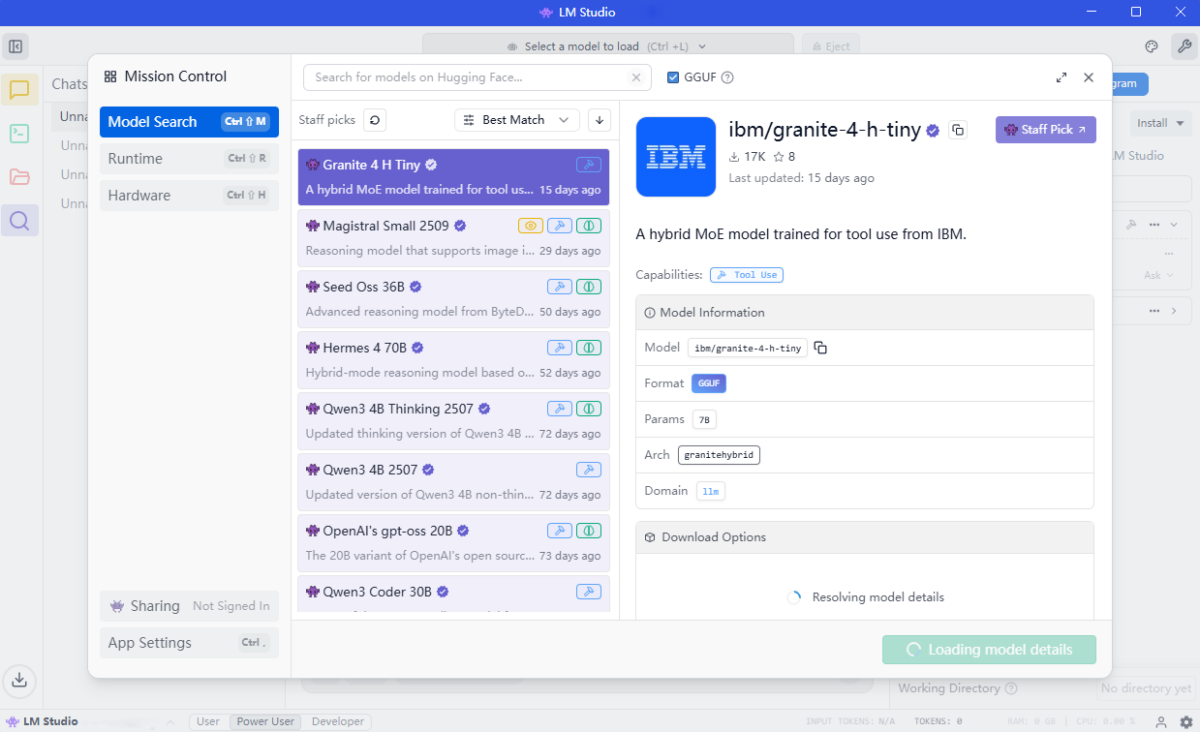Image resolution: width=1200 pixels, height=732 pixels.
Task: Expand the Mission Control dialog
Action: pos(1061,77)
